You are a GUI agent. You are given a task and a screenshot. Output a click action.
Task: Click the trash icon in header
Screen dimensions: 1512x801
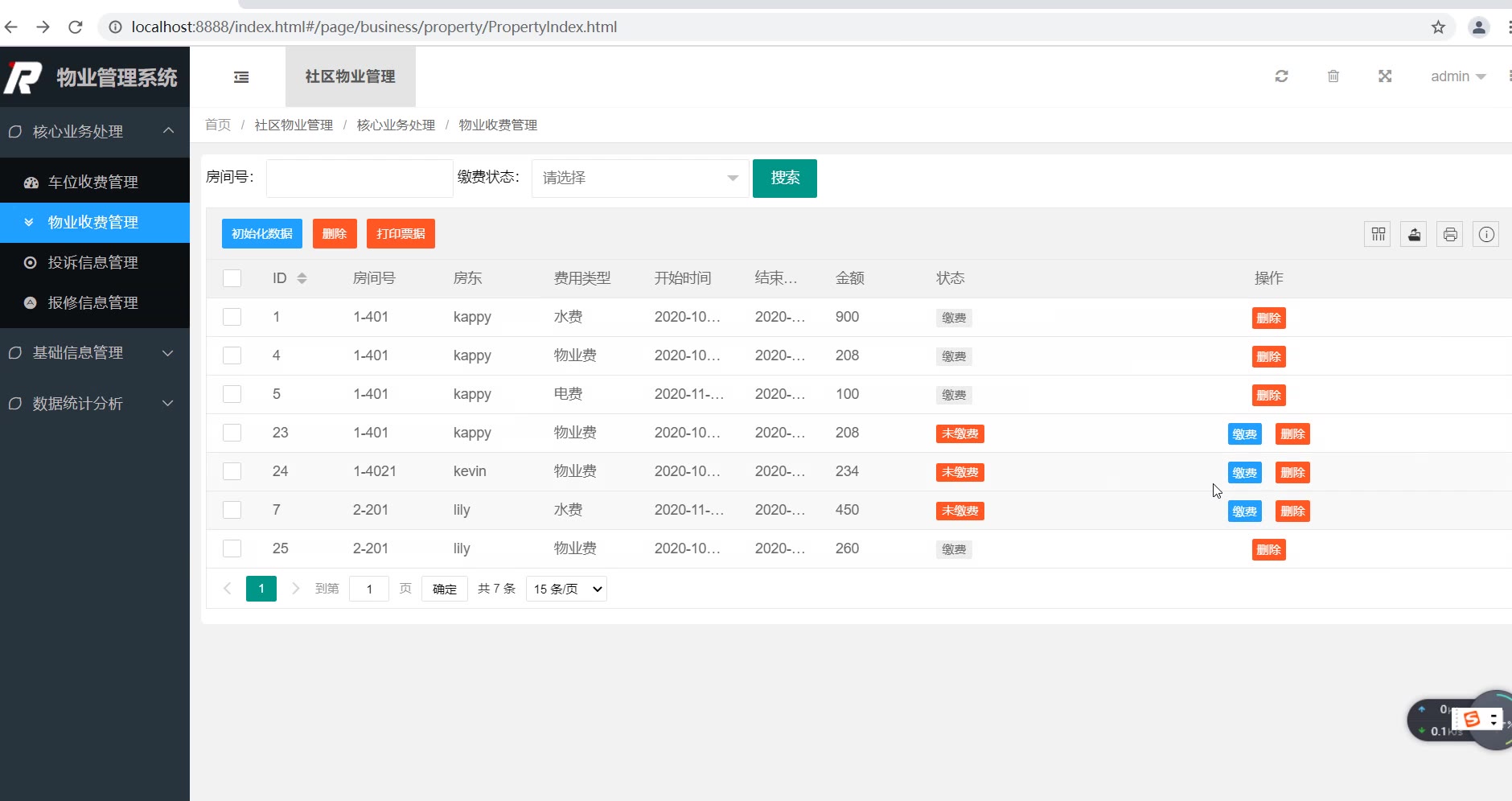tap(1333, 76)
